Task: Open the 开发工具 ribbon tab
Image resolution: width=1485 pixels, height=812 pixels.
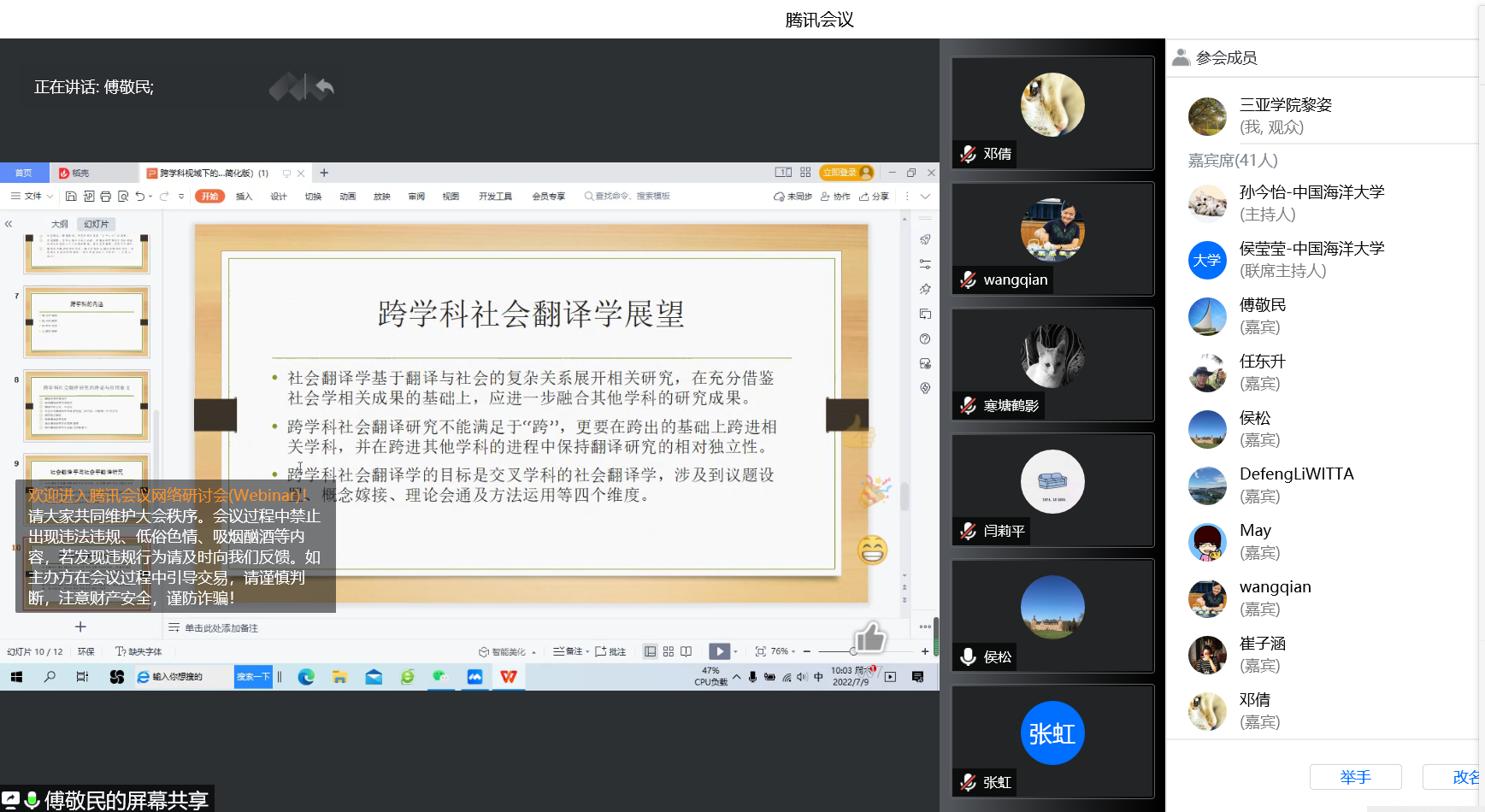Action: coord(495,197)
